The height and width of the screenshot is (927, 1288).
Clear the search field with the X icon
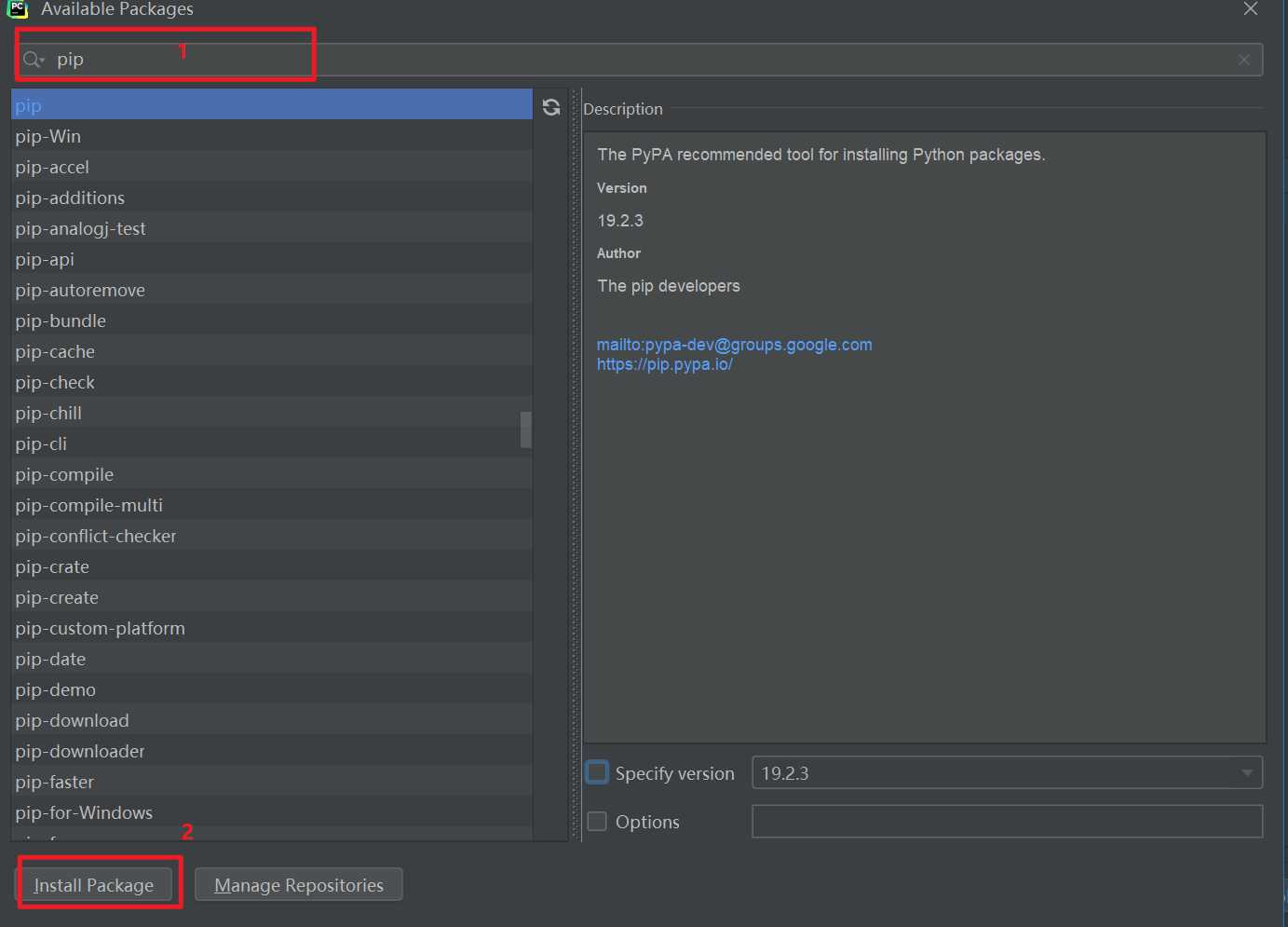pyautogui.click(x=1244, y=60)
